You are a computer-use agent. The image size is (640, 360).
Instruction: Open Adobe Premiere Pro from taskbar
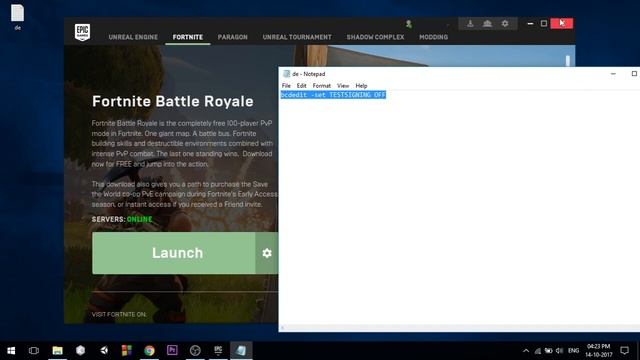pos(172,351)
